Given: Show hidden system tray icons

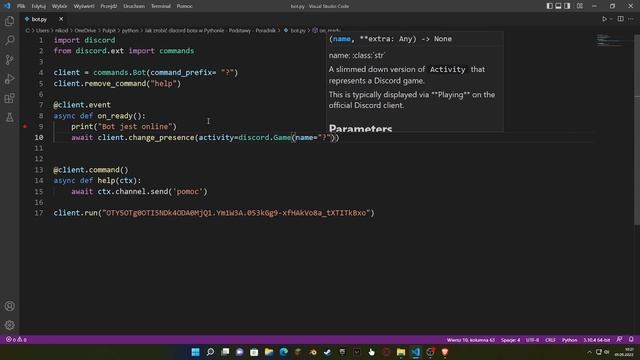Looking at the screenshot, I should point(589,352).
